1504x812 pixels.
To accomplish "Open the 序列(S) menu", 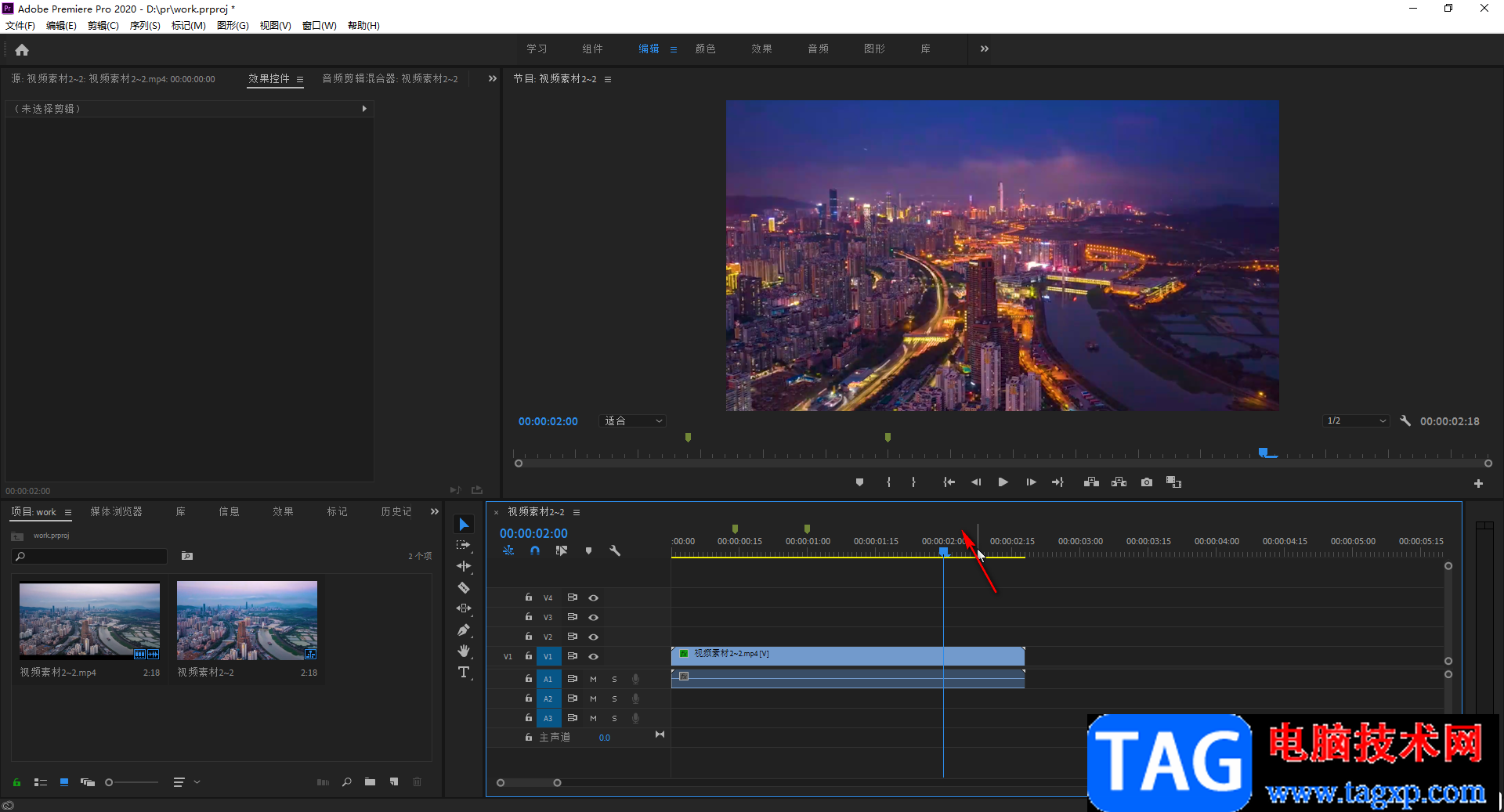I will tap(145, 26).
